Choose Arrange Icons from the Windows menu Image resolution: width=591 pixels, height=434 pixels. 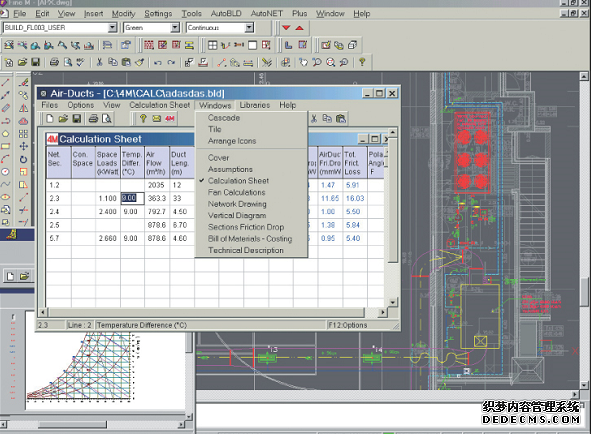point(232,141)
